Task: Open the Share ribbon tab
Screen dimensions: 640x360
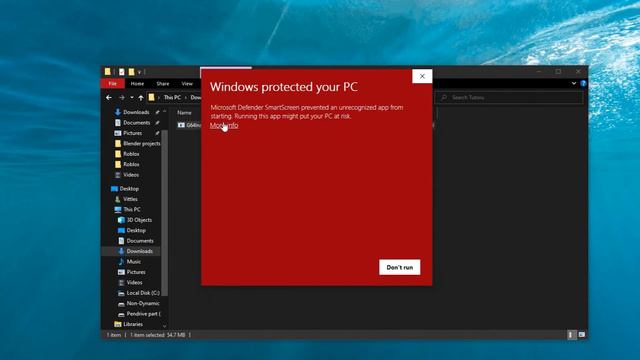Action: pos(162,83)
